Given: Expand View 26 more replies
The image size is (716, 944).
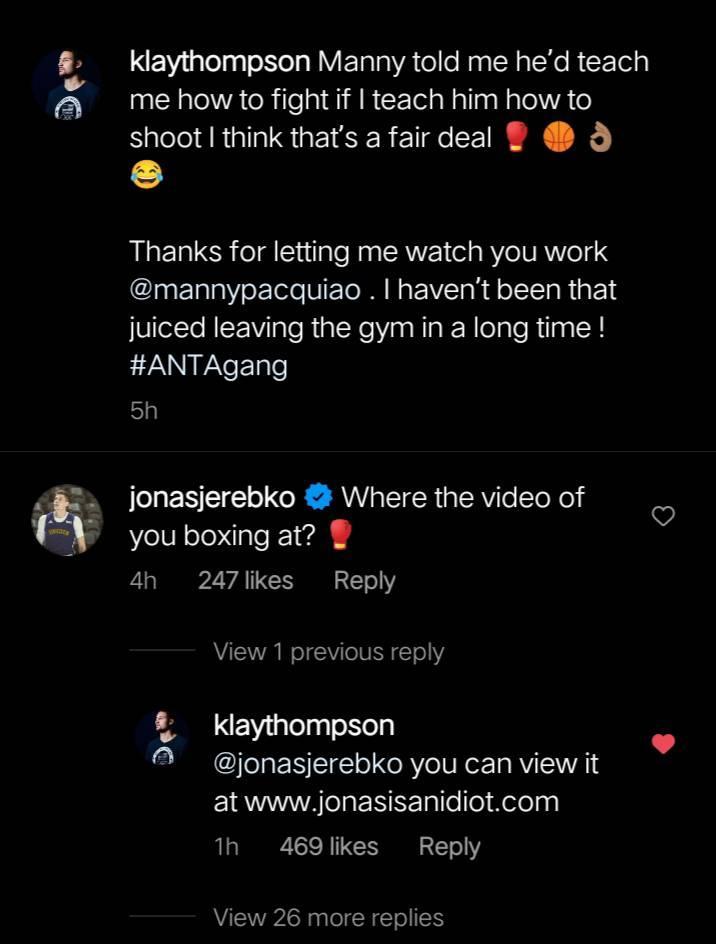Looking at the screenshot, I should coord(328,917).
